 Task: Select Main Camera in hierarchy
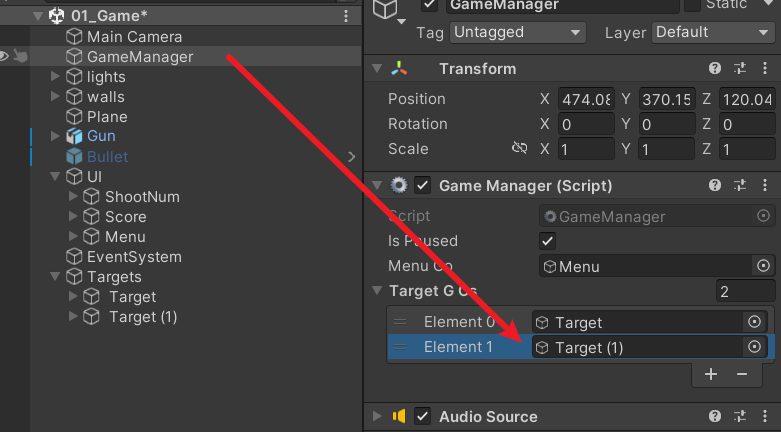tap(134, 37)
